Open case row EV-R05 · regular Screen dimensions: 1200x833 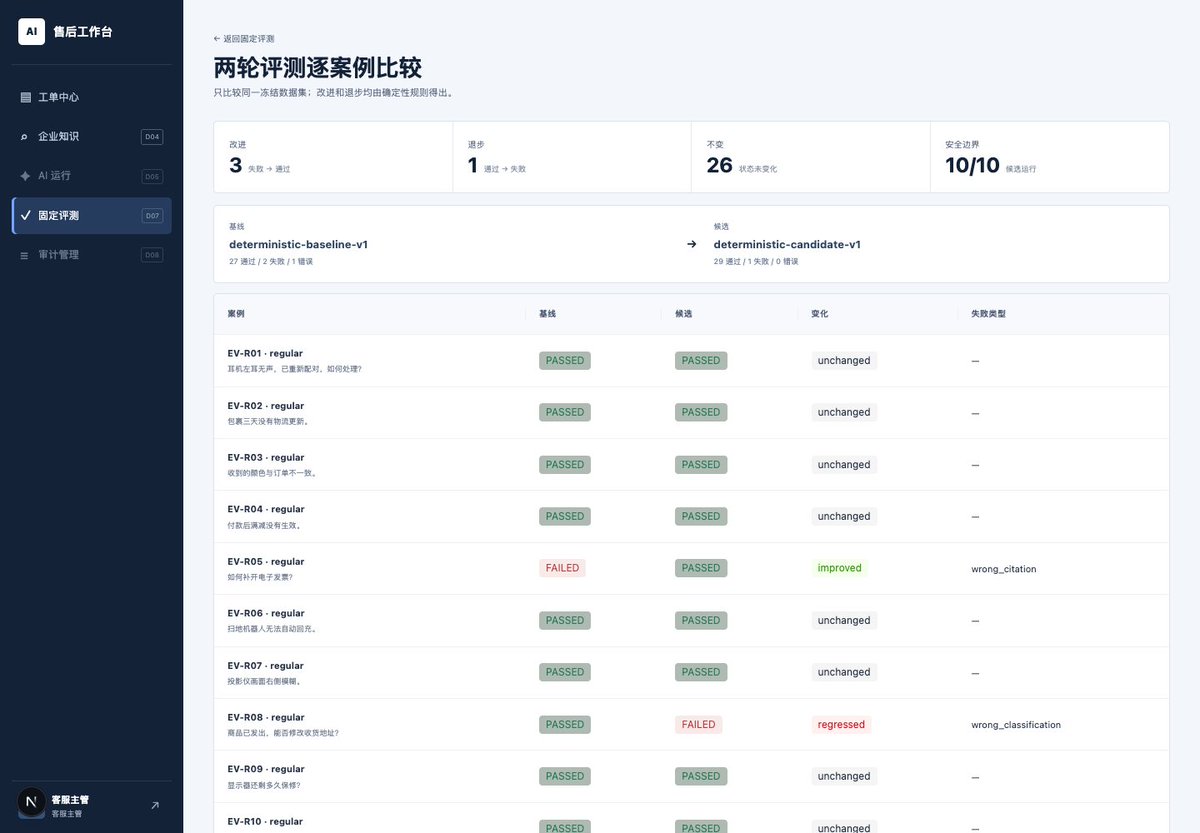(691, 568)
